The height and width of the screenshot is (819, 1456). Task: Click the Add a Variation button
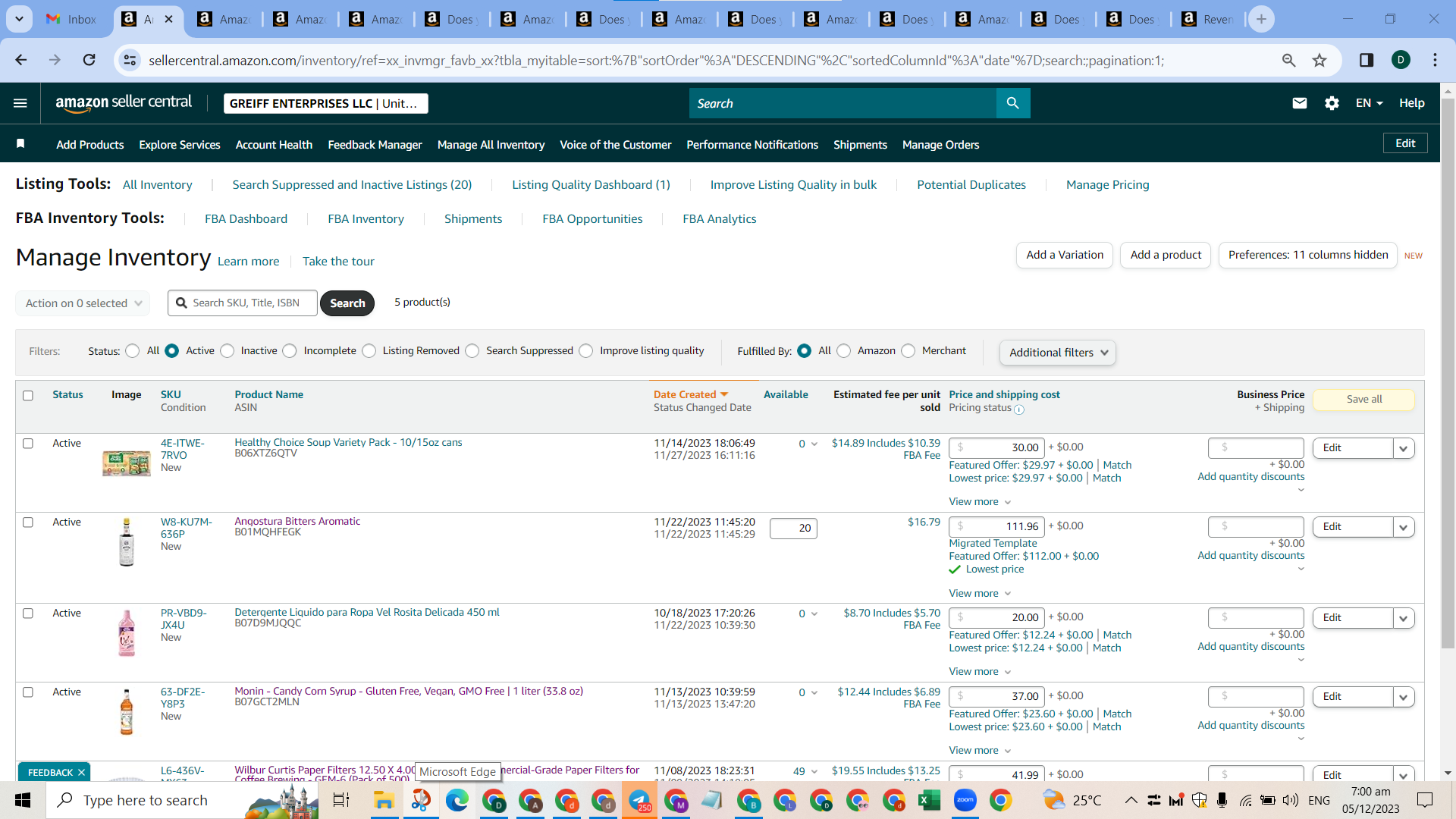pos(1065,255)
